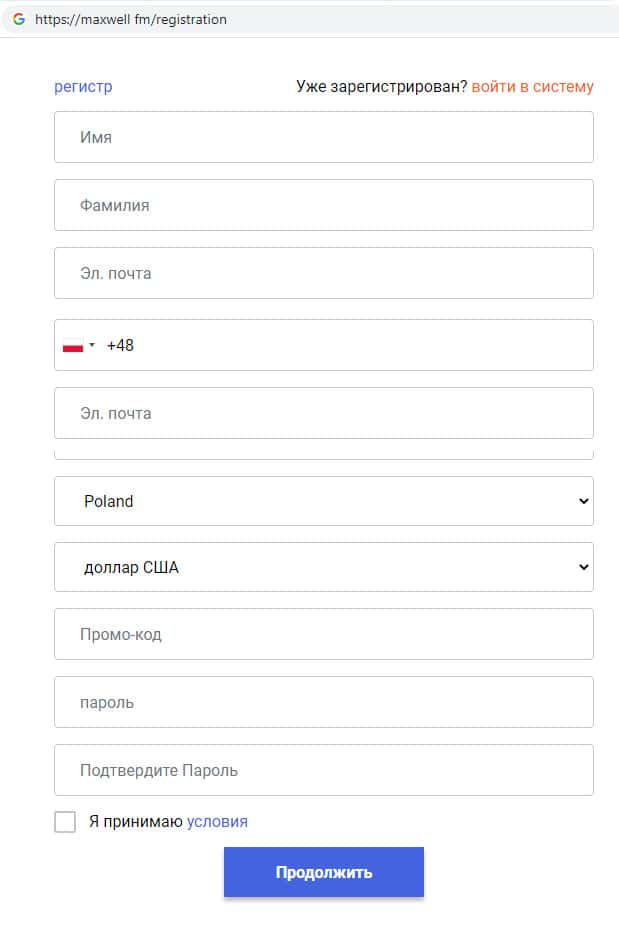Focus the 'Имя' input field

[323, 137]
